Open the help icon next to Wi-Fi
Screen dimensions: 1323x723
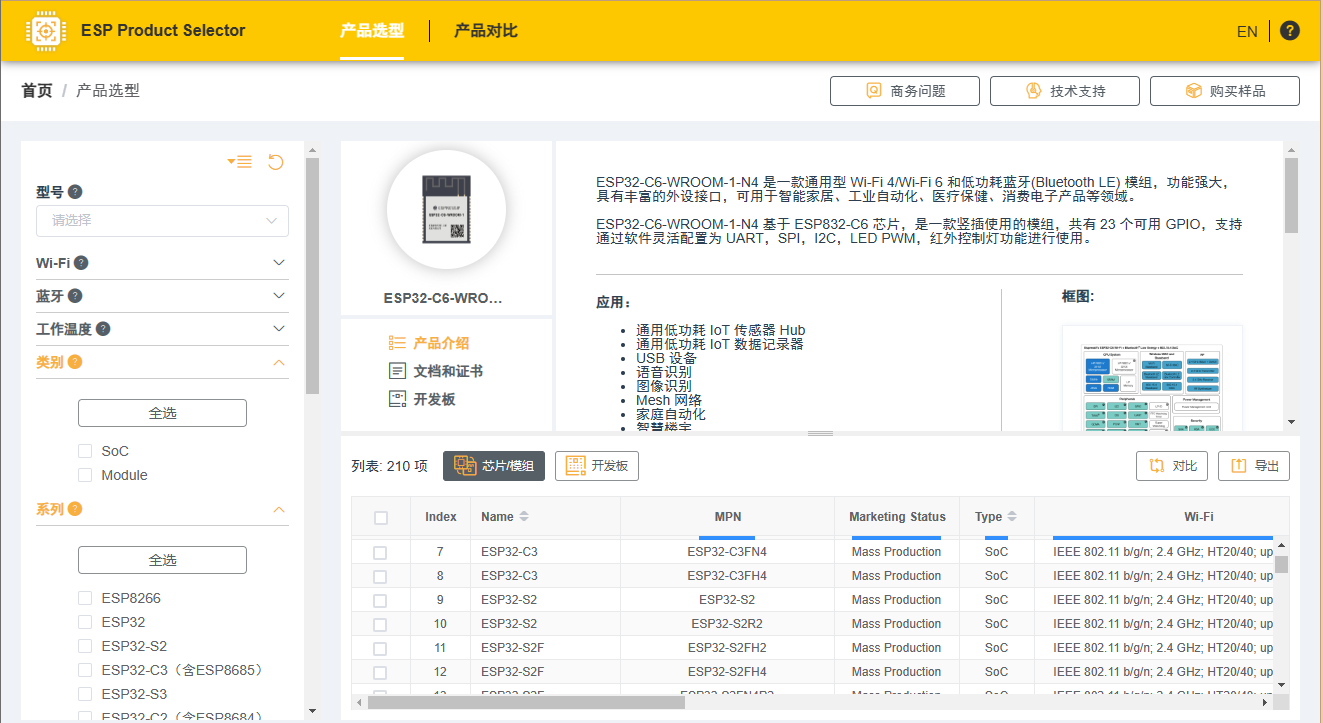pyautogui.click(x=82, y=262)
